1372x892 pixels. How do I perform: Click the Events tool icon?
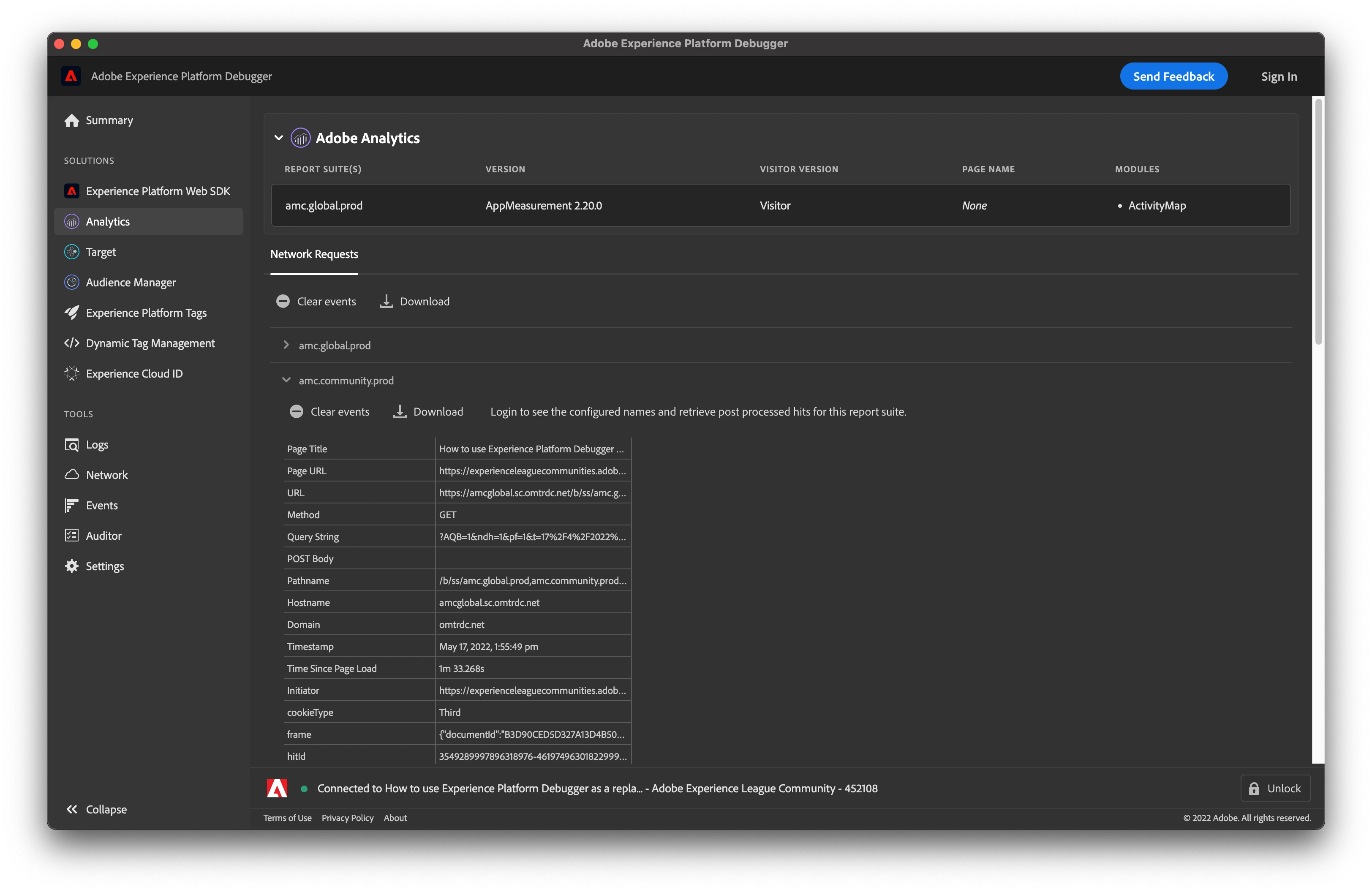[71, 506]
